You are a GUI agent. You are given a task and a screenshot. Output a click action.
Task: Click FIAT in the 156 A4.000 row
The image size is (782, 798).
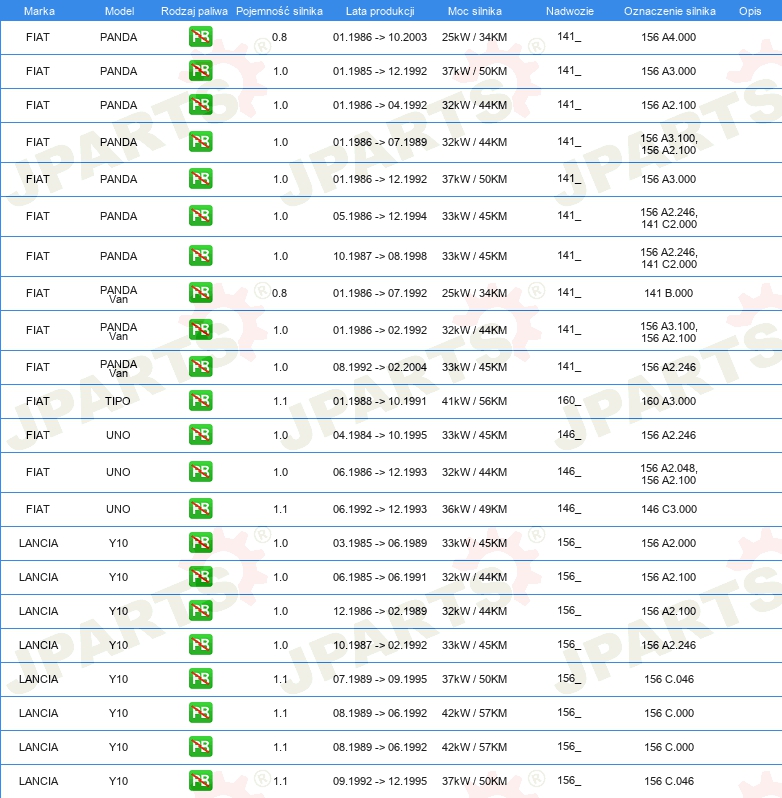(38, 37)
